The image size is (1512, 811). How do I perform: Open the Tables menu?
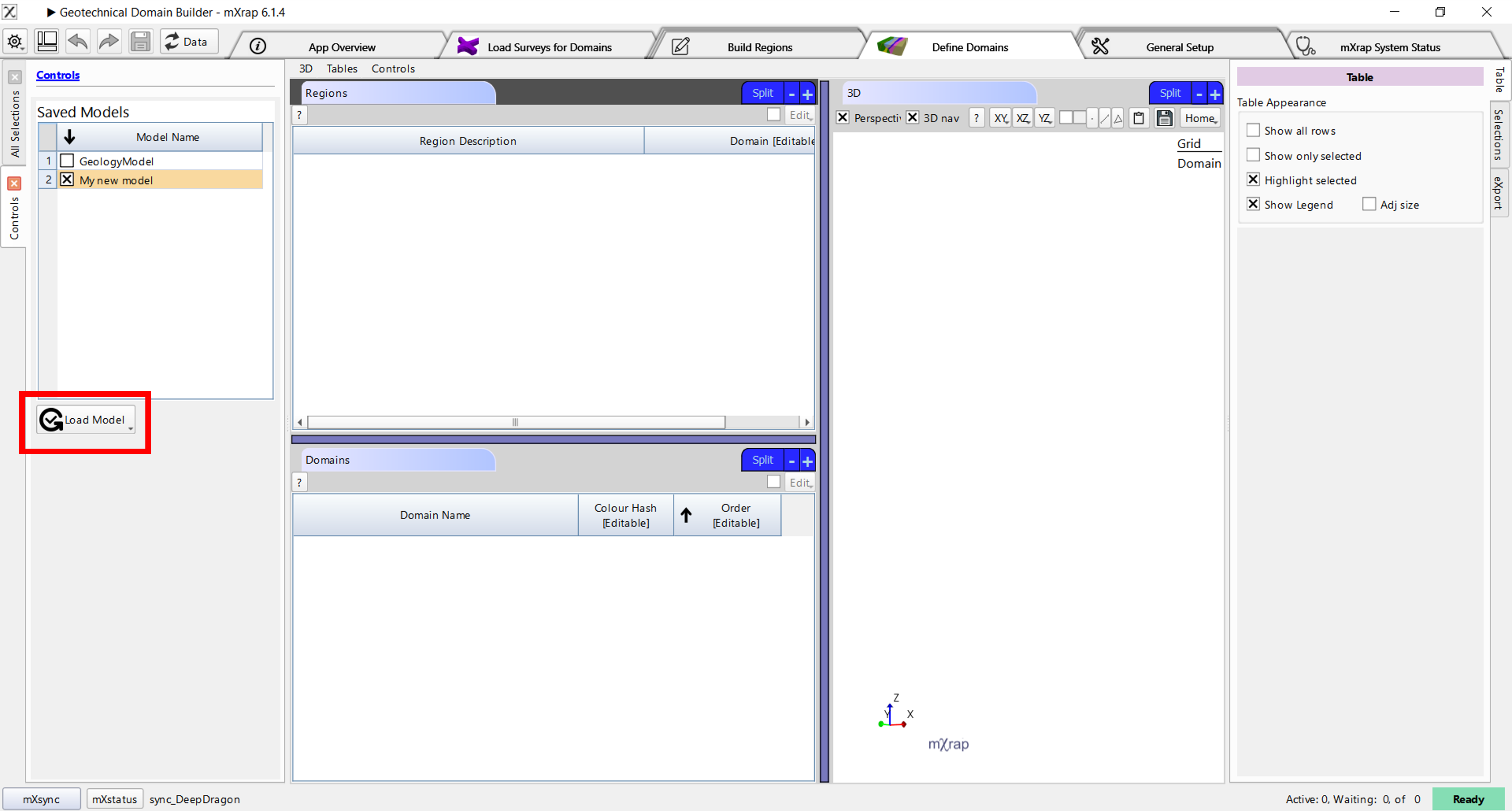tap(341, 69)
